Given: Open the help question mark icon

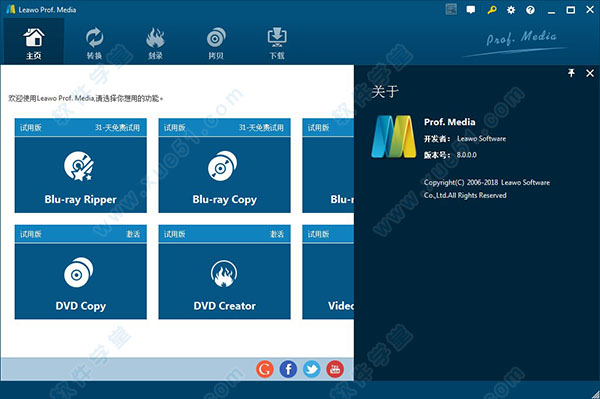Looking at the screenshot, I should coord(530,10).
